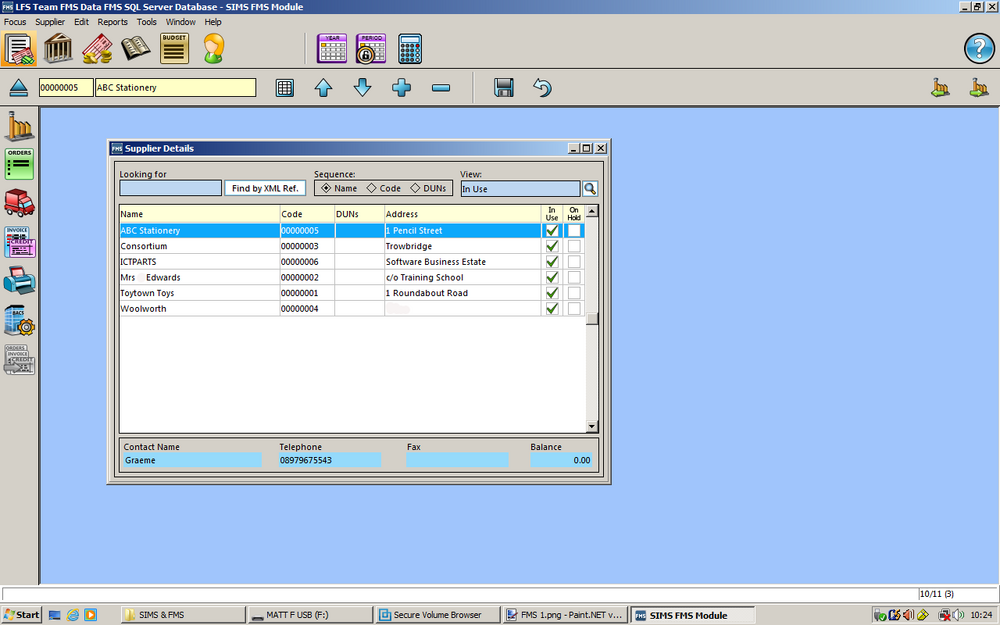Screen dimensions: 1000x625
Task: Click the Telephone field 08979675543
Action: pyautogui.click(x=330, y=460)
